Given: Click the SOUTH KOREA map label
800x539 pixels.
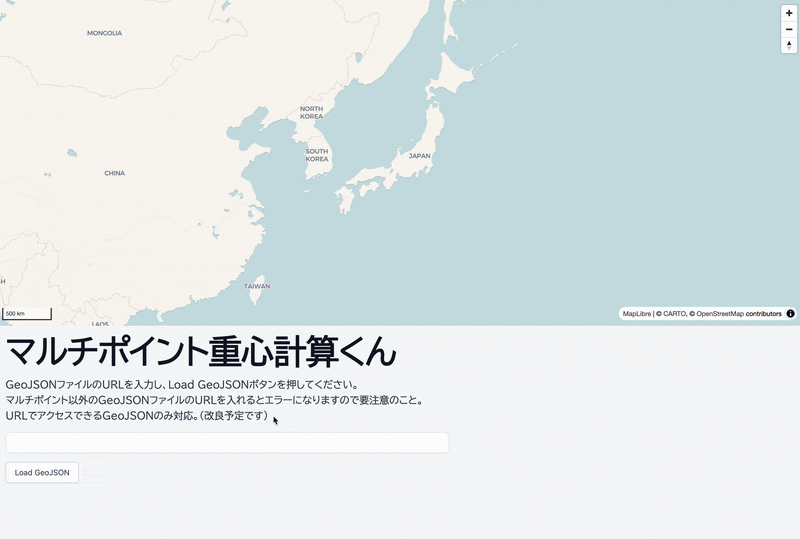Looking at the screenshot, I should 317,155.
